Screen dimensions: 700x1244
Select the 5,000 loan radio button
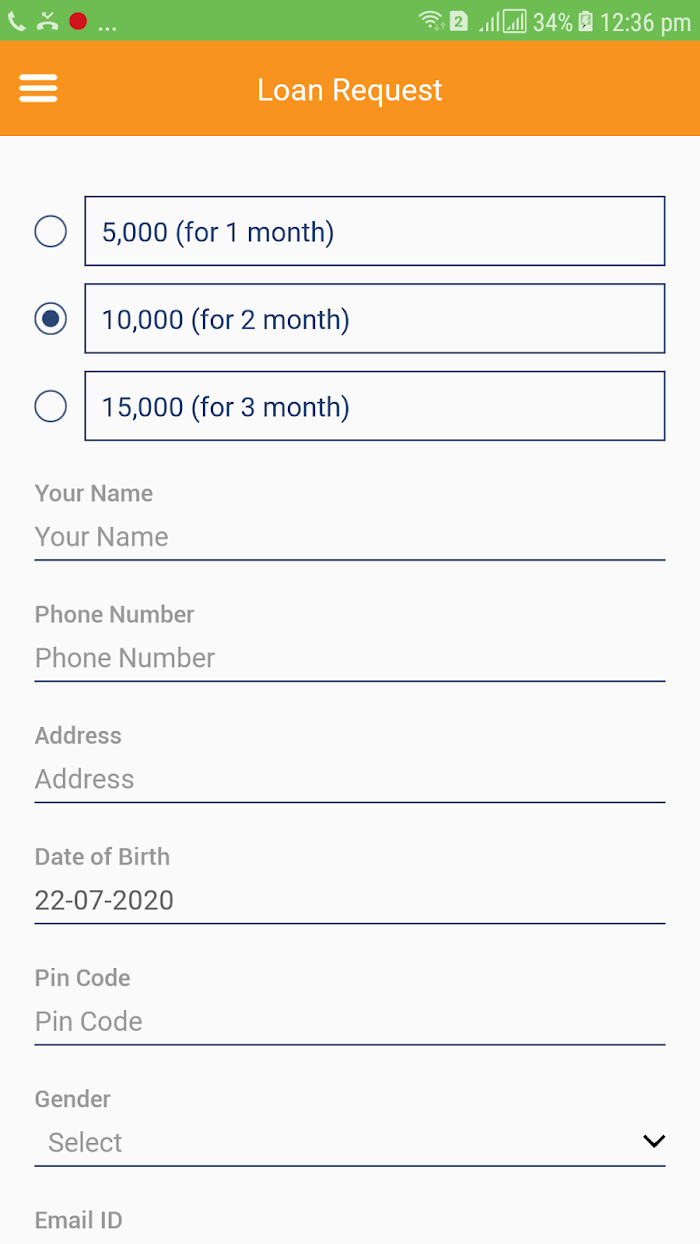(51, 231)
